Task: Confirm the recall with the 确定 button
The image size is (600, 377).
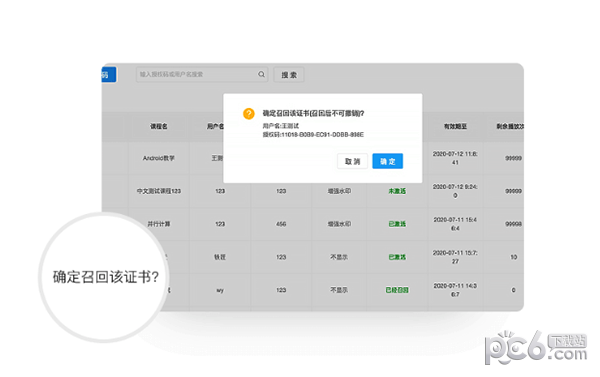Action: (x=388, y=161)
